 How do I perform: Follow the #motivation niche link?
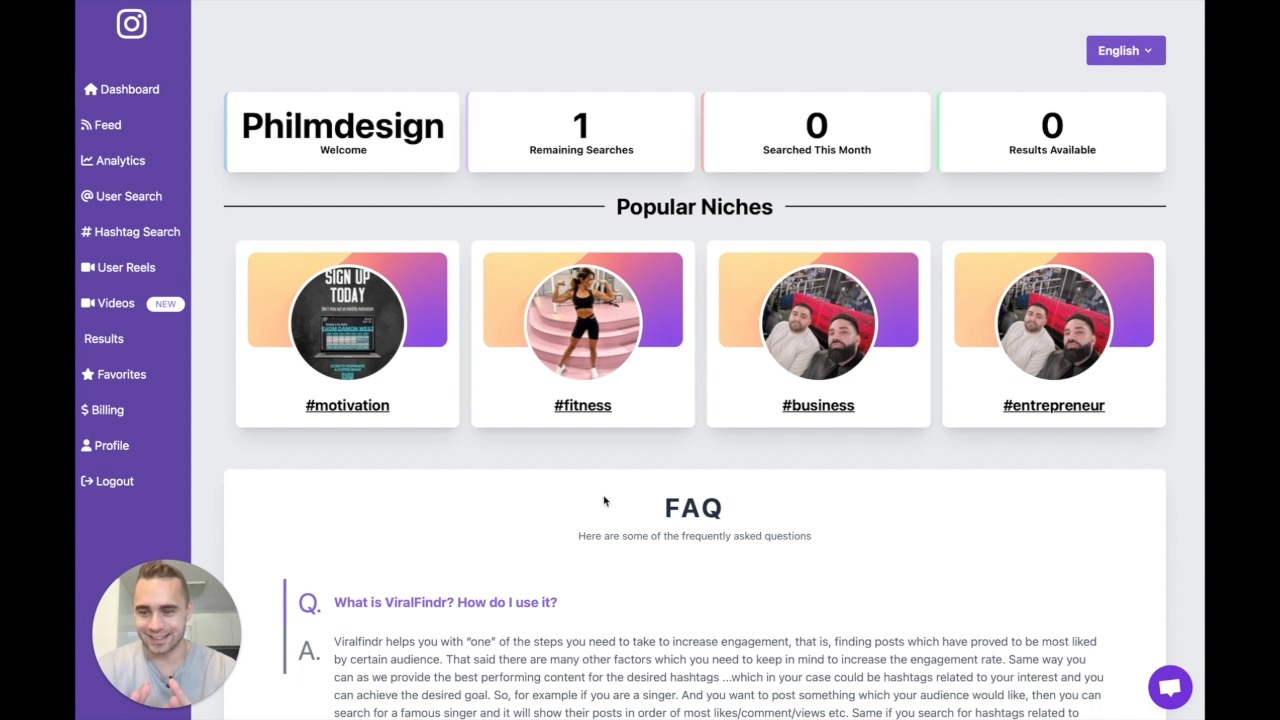tap(347, 405)
